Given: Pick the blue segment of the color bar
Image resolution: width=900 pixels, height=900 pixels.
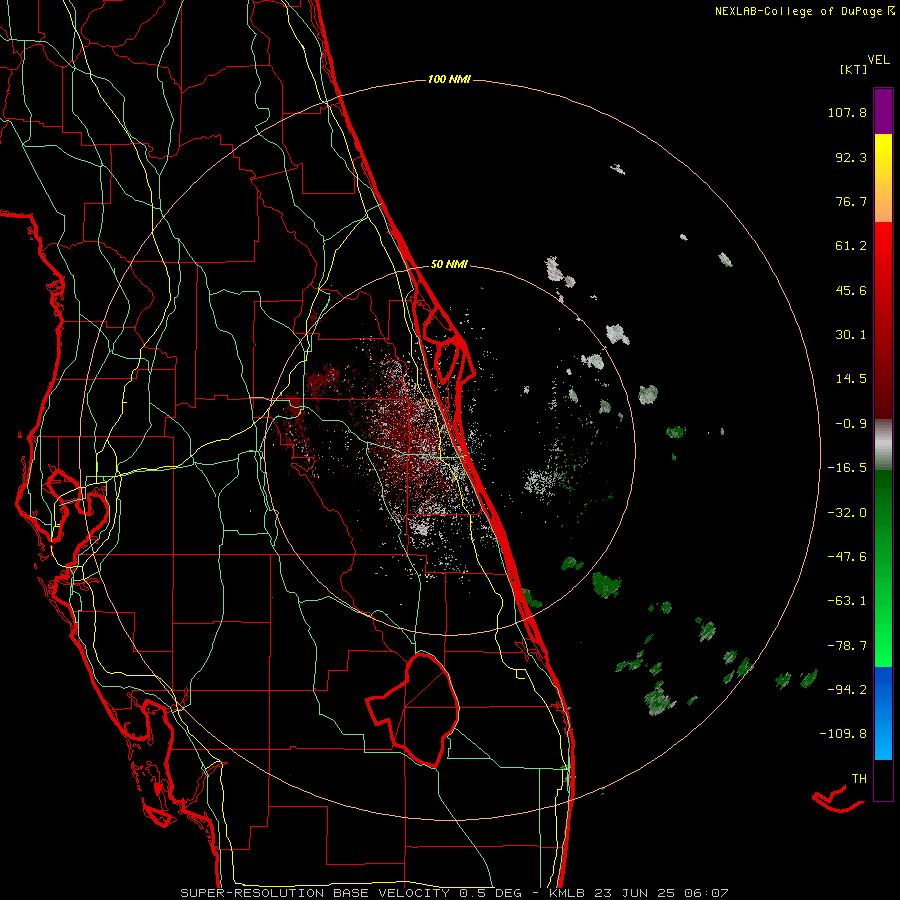Looking at the screenshot, I should click(883, 713).
